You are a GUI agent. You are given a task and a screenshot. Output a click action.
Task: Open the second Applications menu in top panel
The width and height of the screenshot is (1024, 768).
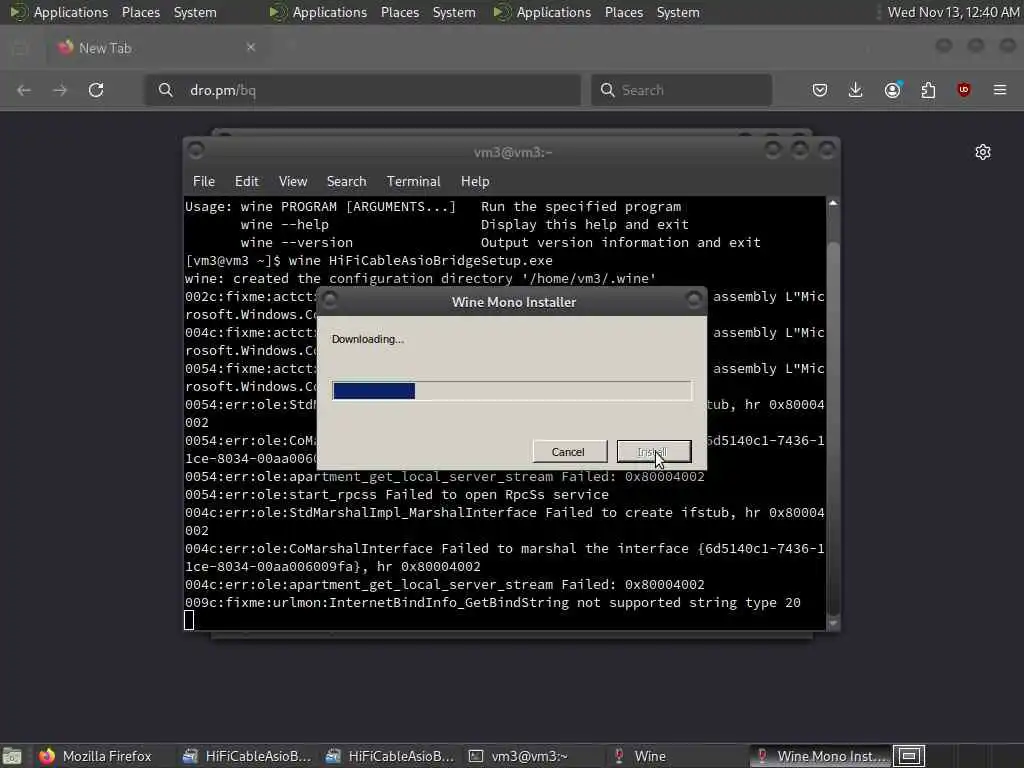[x=320, y=12]
